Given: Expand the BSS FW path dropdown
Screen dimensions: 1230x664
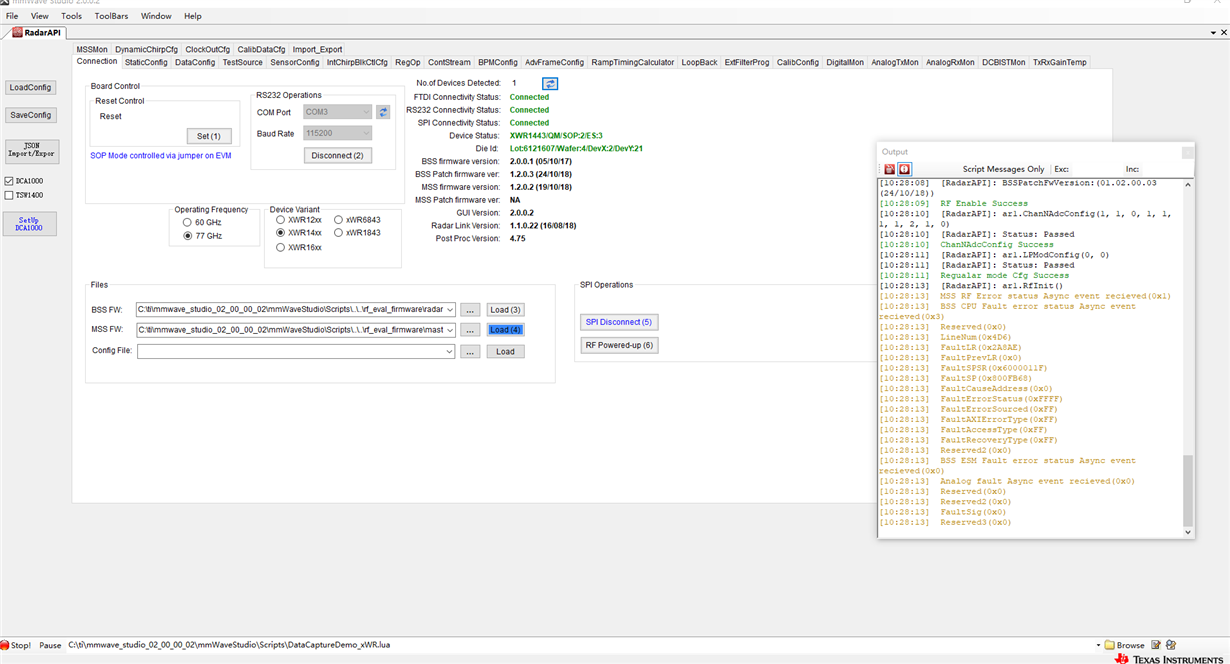Looking at the screenshot, I should click(448, 309).
